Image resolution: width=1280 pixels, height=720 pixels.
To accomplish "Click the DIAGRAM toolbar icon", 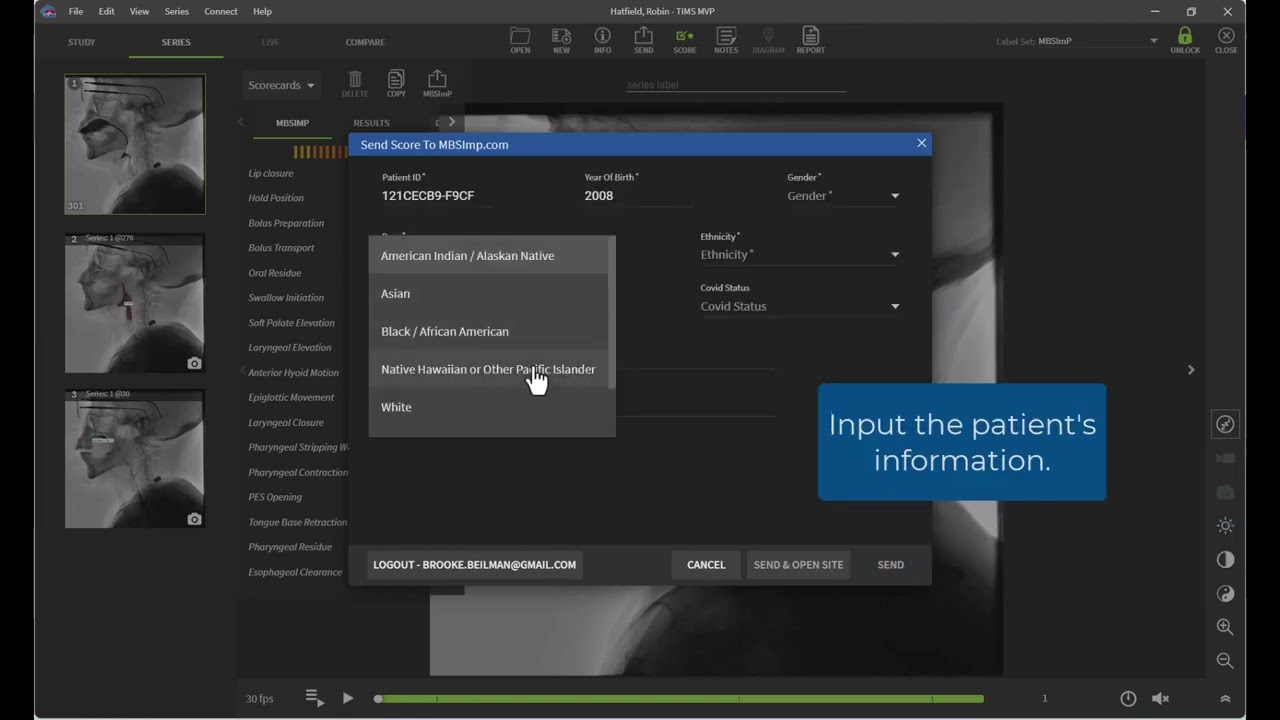I will click(x=768, y=40).
